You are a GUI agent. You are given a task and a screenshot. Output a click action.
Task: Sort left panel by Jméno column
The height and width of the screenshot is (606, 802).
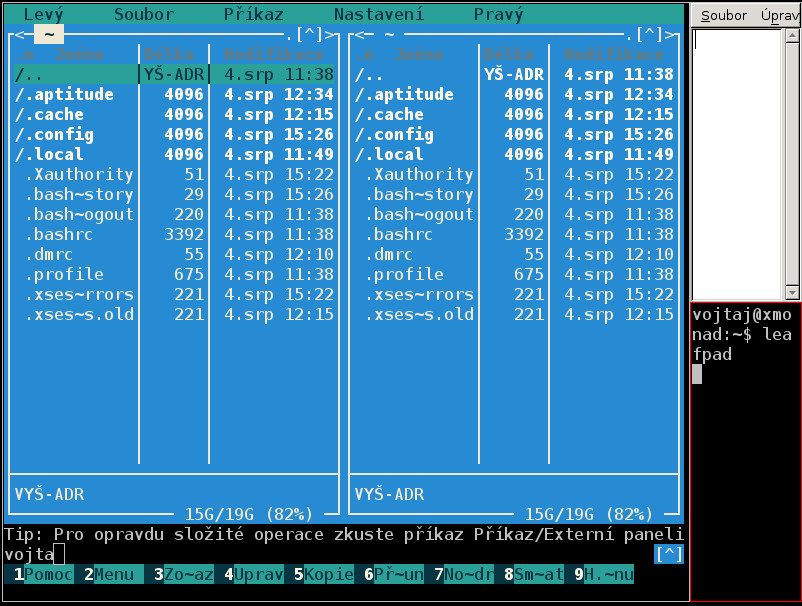[x=79, y=54]
